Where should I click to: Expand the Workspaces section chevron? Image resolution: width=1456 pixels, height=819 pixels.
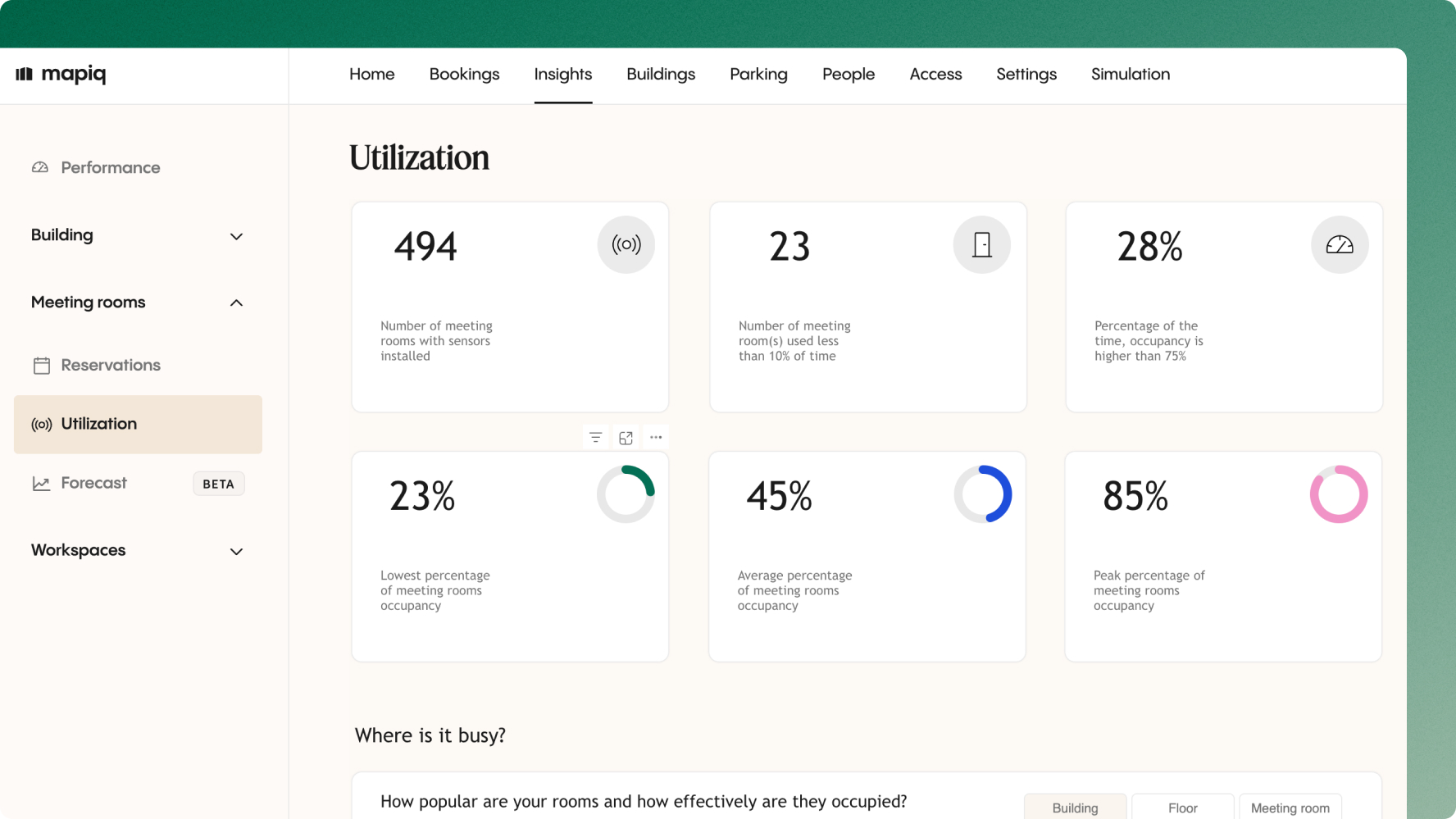click(236, 551)
